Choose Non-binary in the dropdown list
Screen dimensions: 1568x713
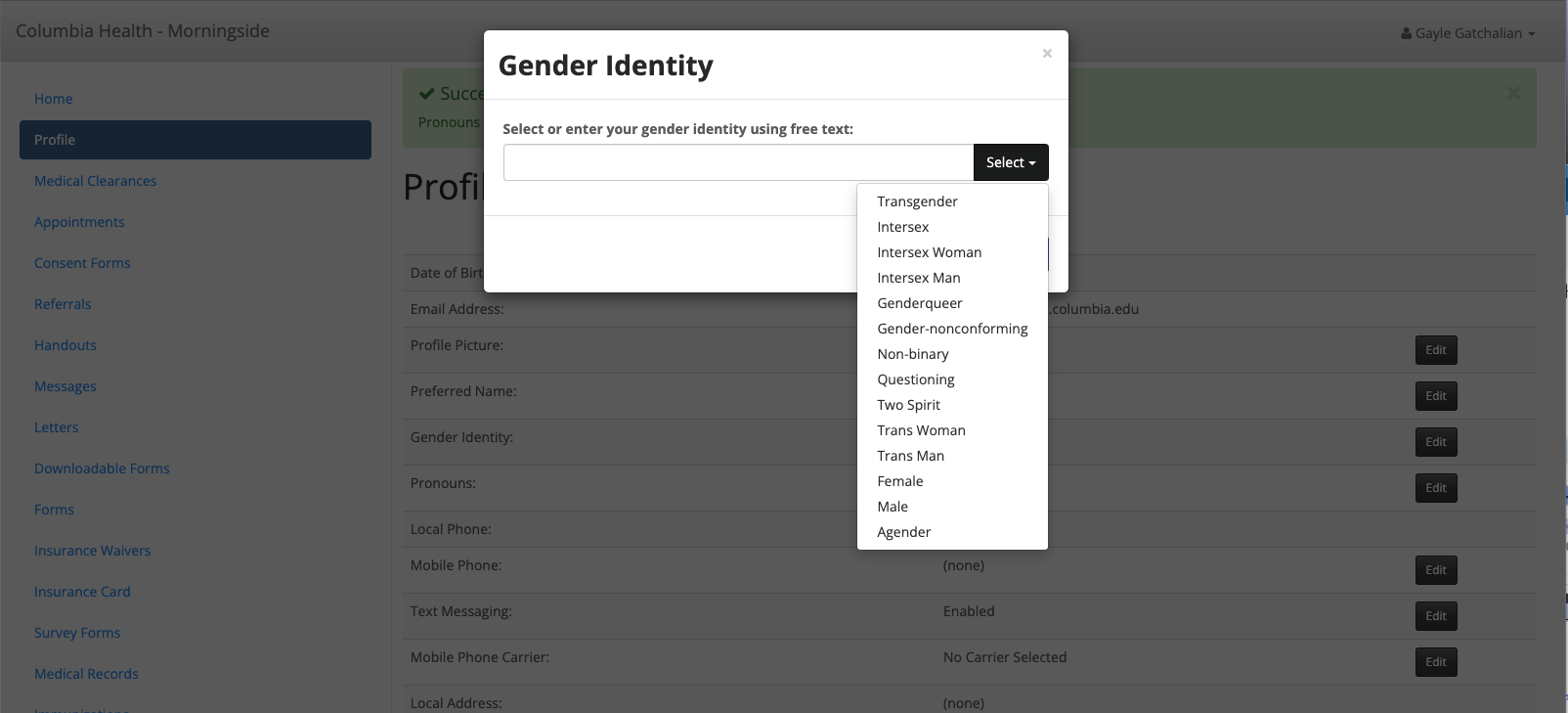click(x=912, y=354)
